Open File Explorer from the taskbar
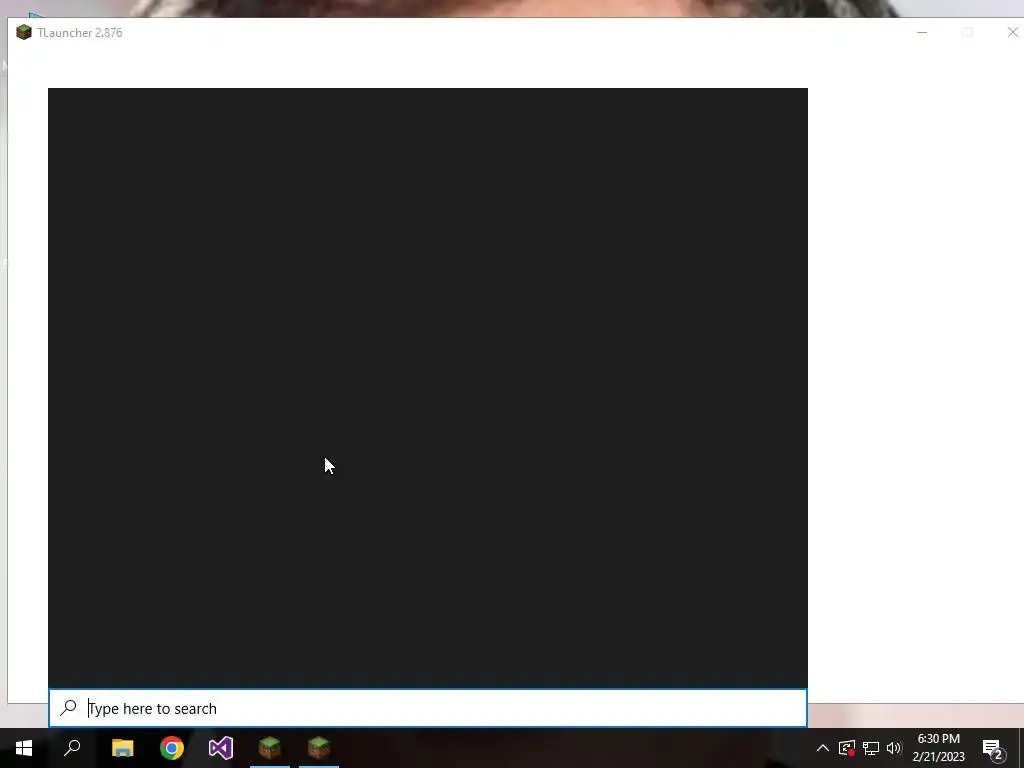Image resolution: width=1024 pixels, height=768 pixels. (122, 748)
